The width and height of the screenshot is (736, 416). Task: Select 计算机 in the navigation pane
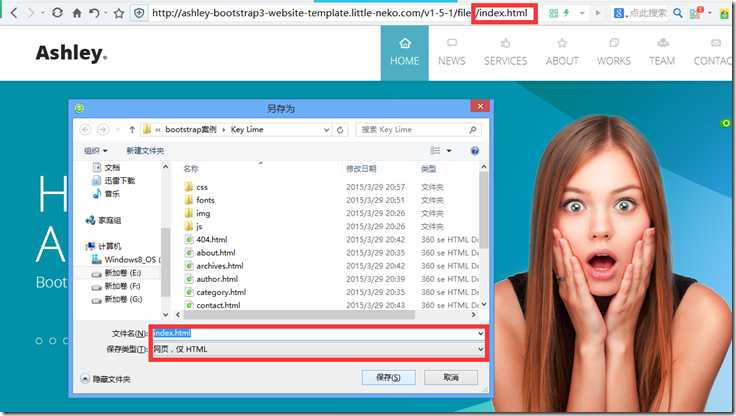[103, 246]
